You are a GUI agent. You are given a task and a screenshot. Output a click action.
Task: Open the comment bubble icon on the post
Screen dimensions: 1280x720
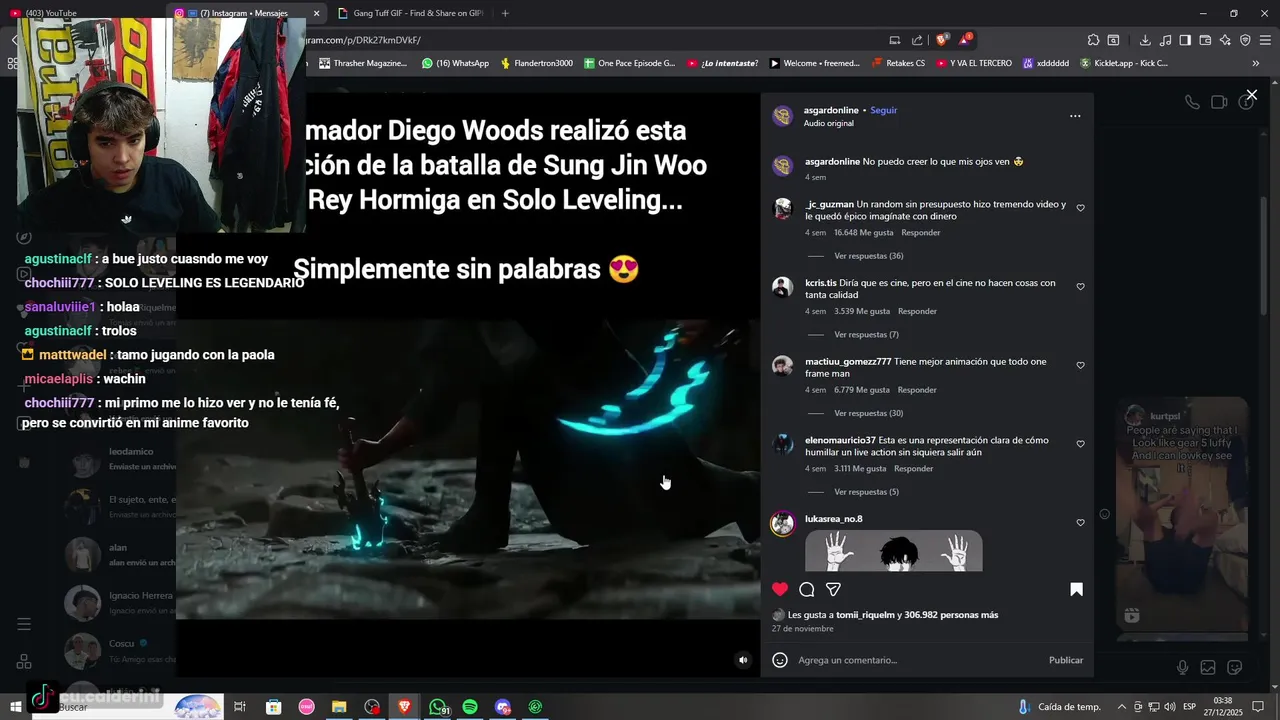[807, 589]
